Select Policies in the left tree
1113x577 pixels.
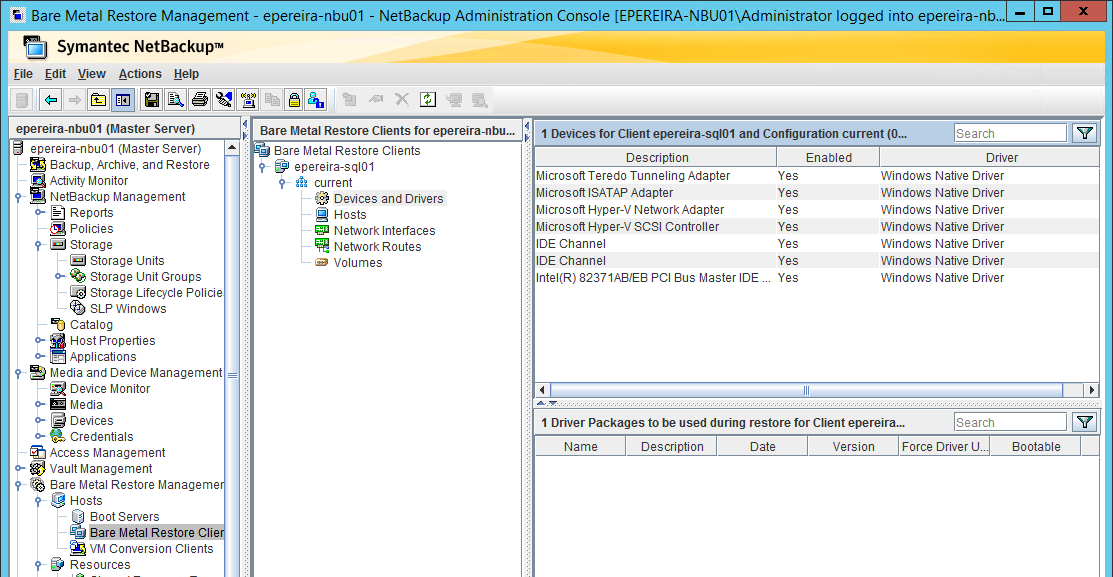click(92, 229)
